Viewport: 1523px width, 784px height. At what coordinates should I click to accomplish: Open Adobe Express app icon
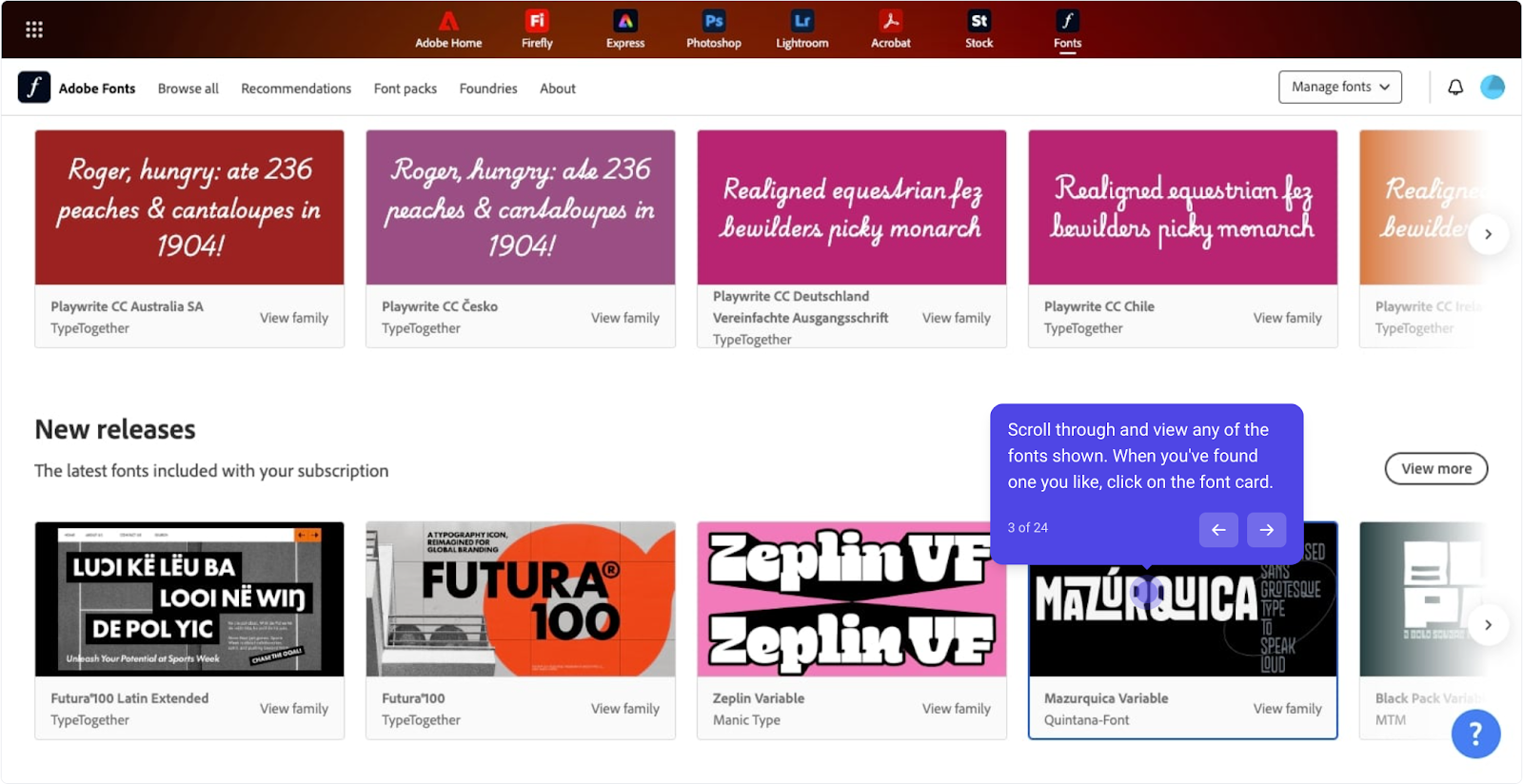(x=625, y=29)
